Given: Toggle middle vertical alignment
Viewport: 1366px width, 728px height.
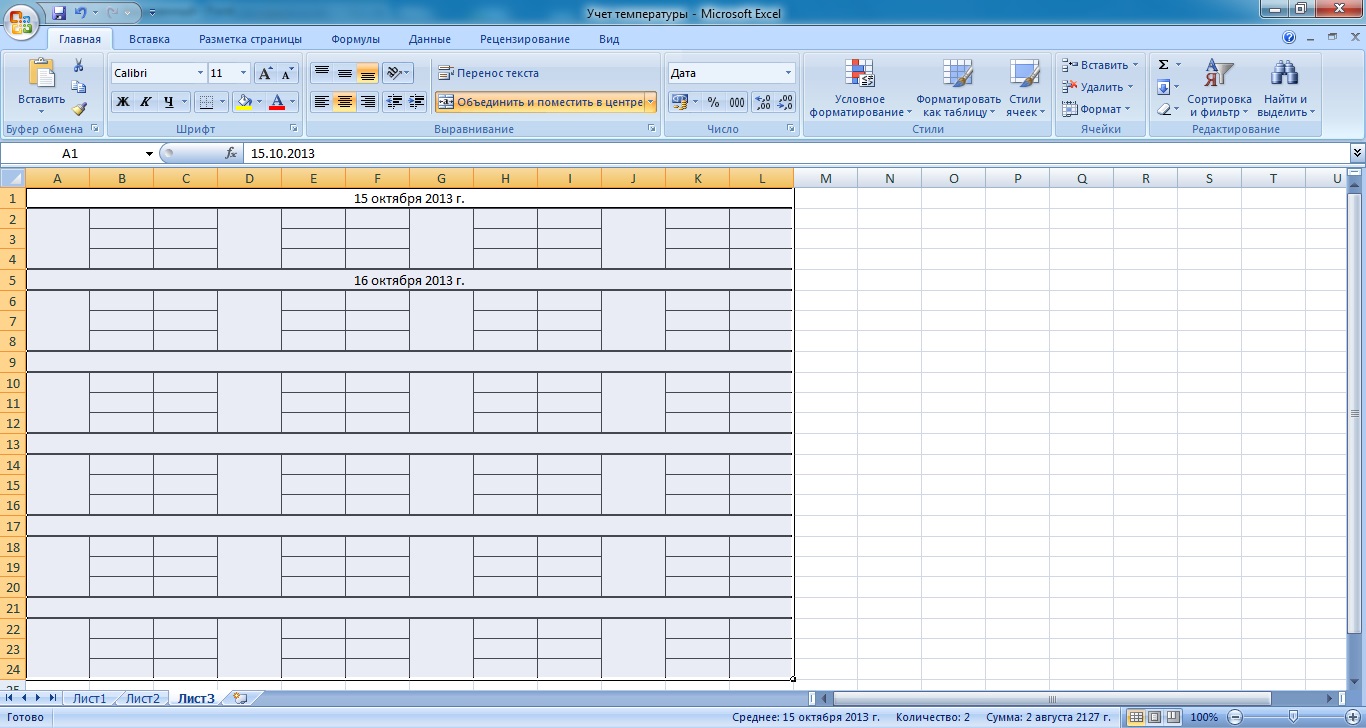Looking at the screenshot, I should (x=344, y=73).
